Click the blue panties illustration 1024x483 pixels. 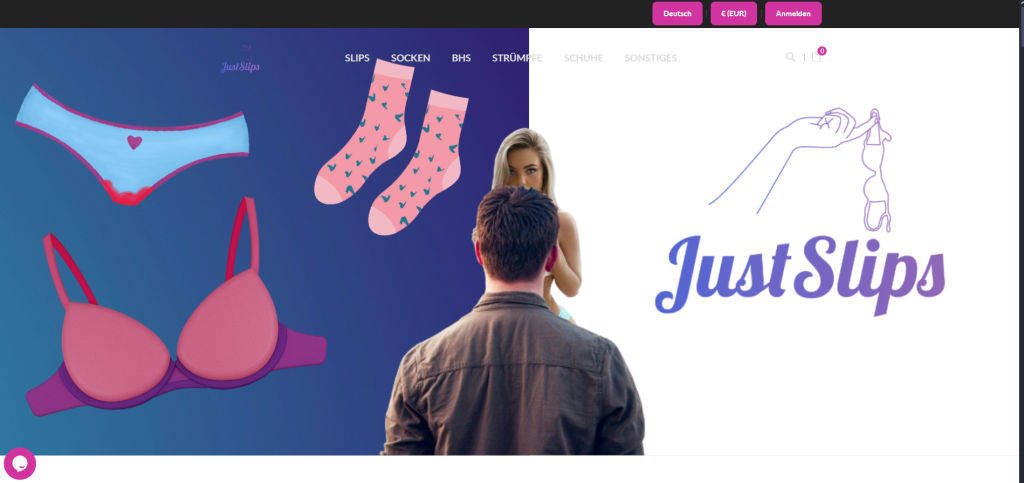pyautogui.click(x=133, y=144)
